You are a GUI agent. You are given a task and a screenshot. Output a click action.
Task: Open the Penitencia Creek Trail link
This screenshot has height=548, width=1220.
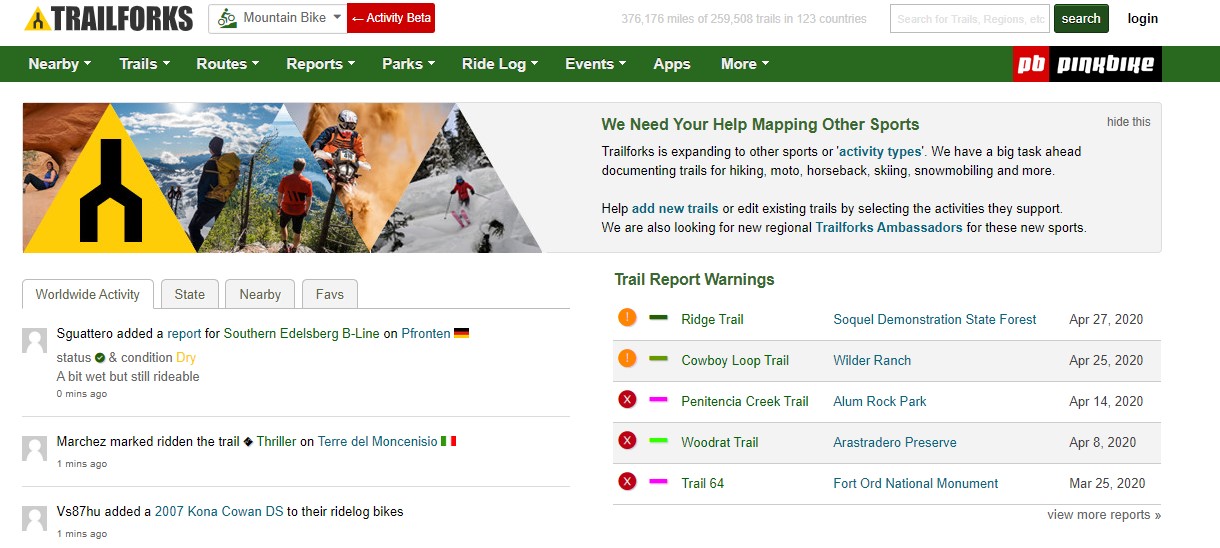tap(745, 402)
